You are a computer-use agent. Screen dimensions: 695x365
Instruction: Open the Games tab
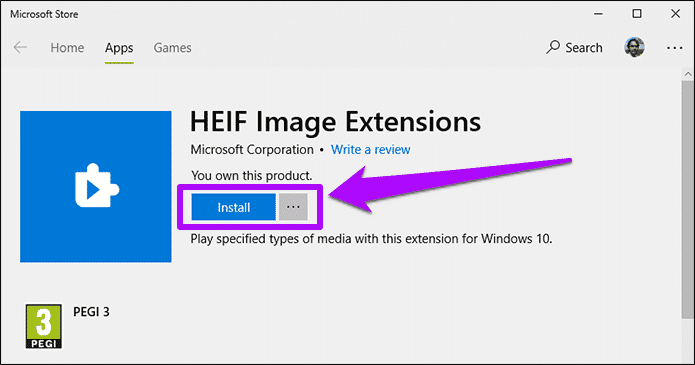coord(172,47)
